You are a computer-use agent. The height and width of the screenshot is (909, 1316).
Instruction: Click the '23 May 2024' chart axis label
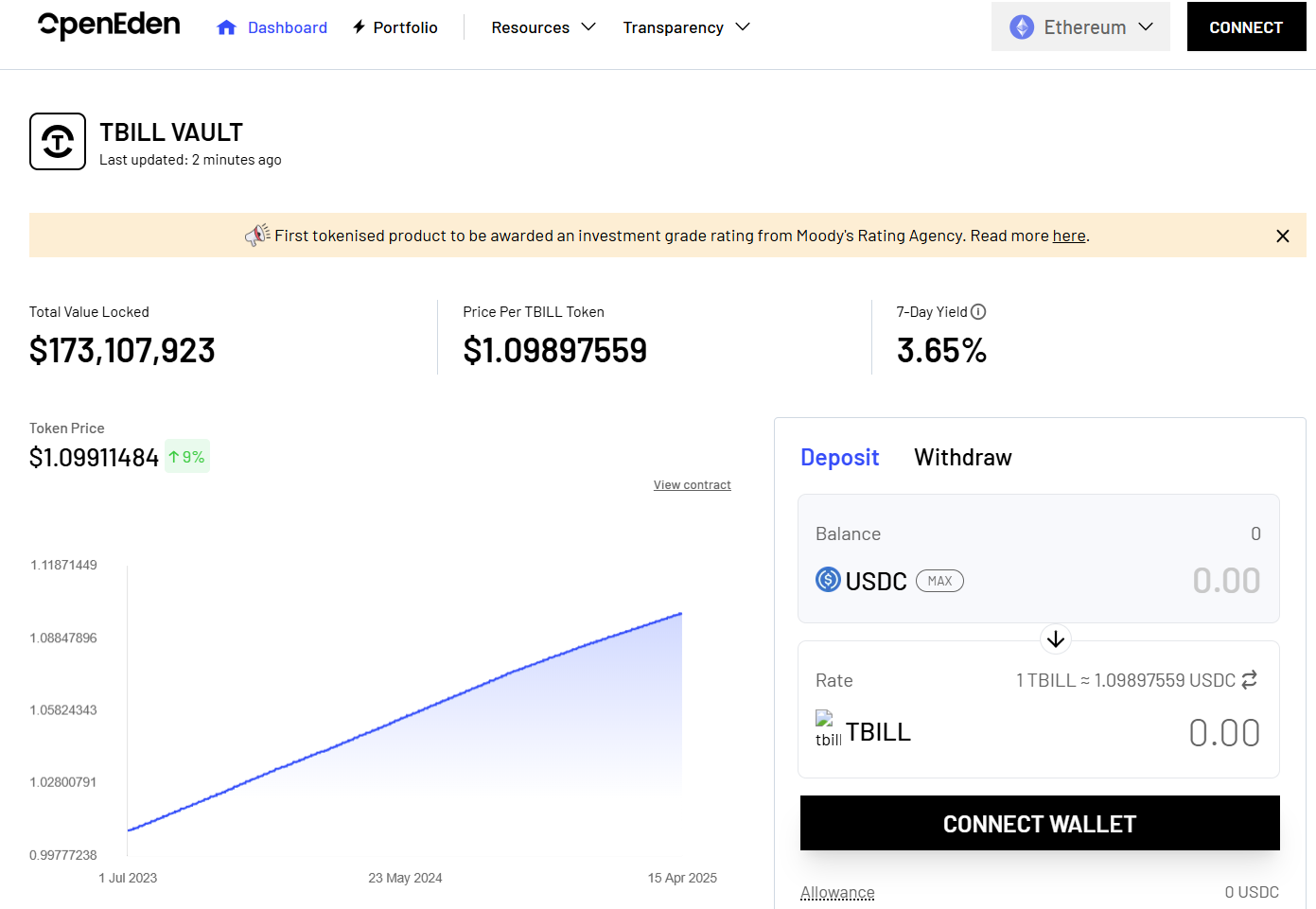tap(405, 878)
